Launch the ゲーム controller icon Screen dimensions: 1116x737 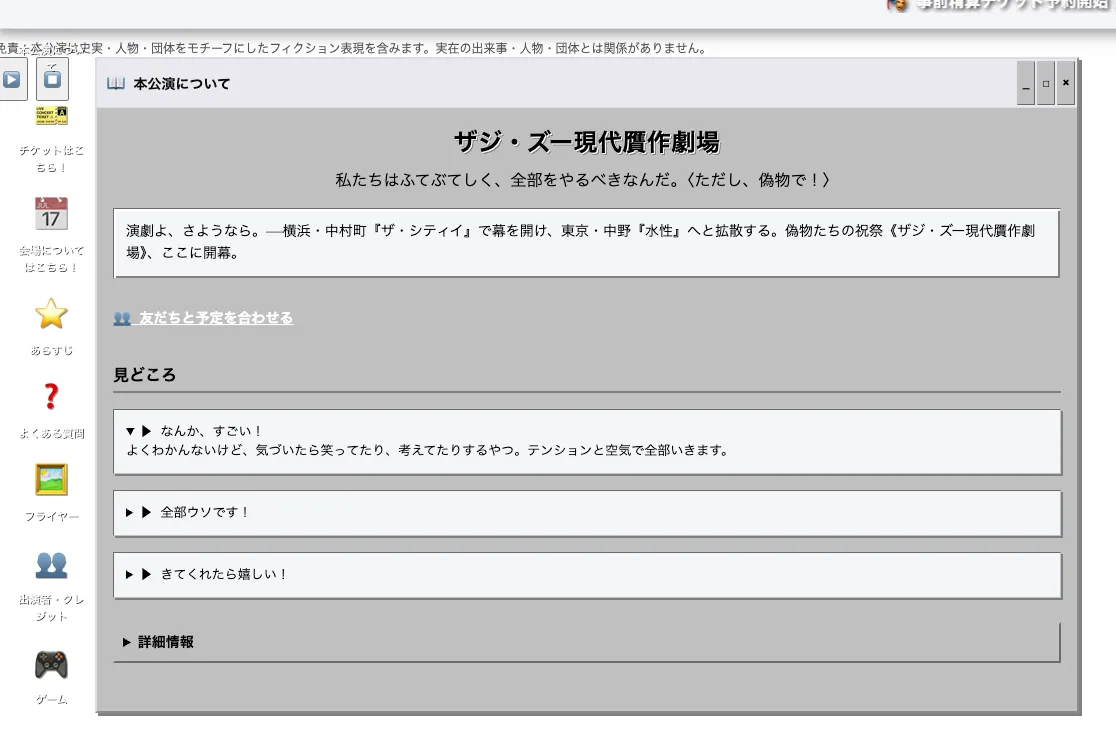tap(51, 664)
